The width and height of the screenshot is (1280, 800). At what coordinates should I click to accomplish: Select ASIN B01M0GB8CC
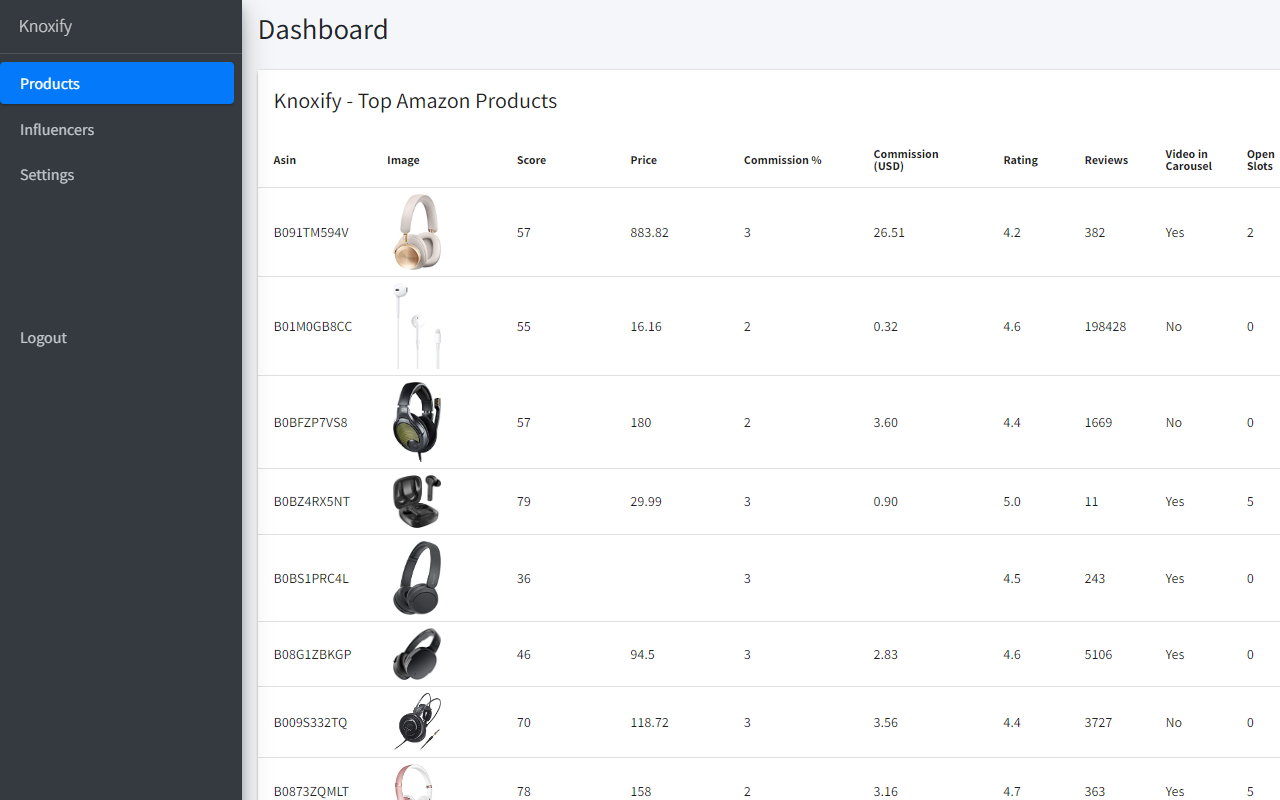pos(313,326)
